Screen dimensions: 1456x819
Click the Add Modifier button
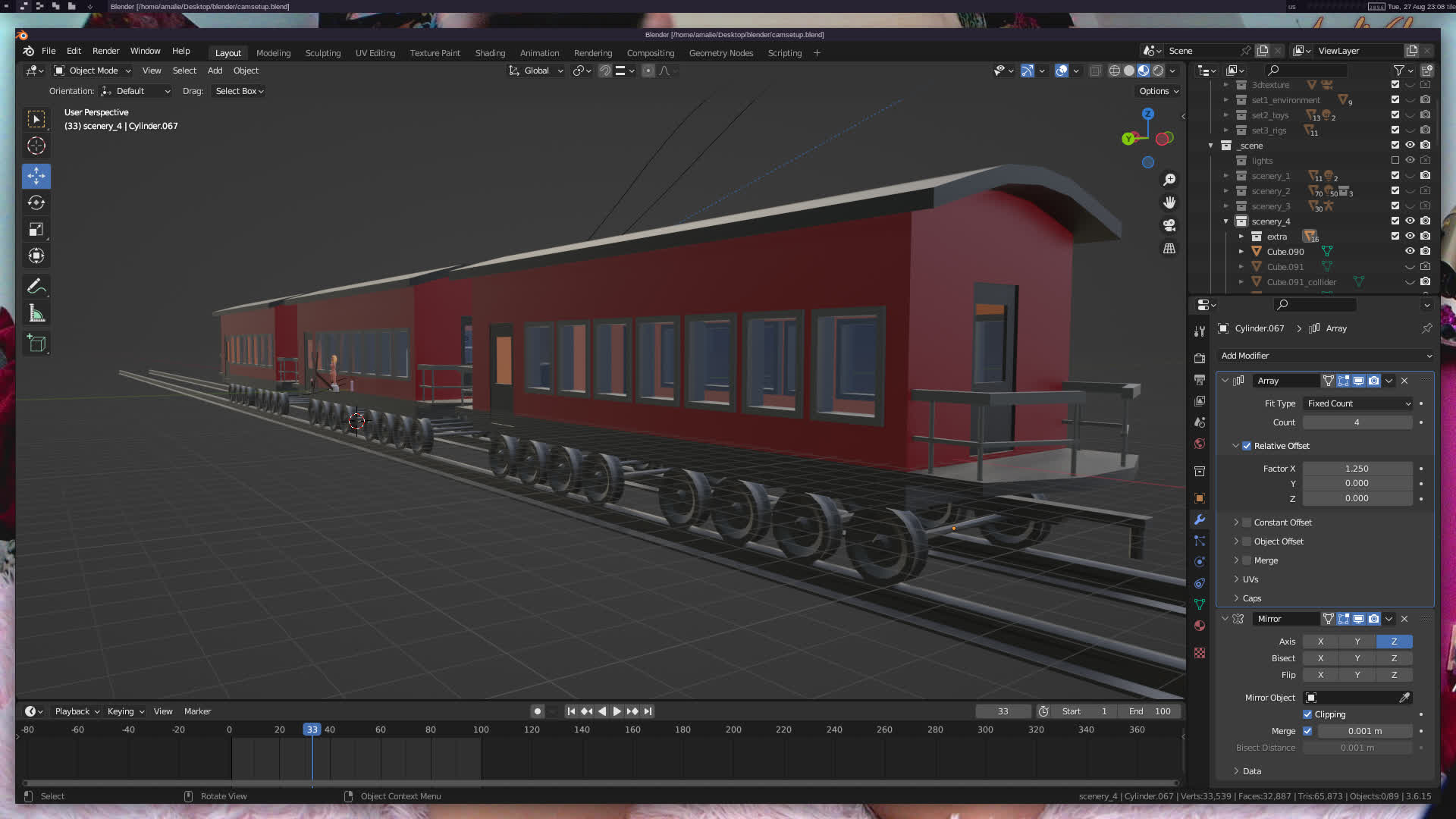[1325, 356]
